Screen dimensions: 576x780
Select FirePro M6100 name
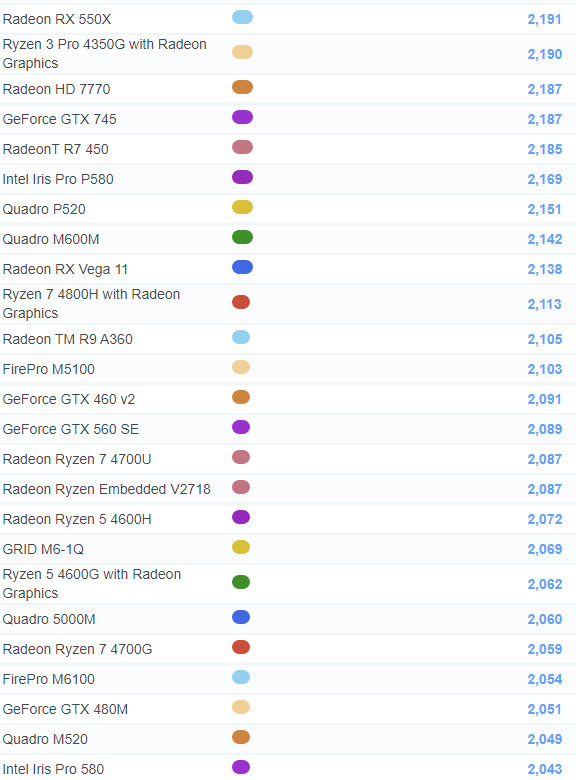point(48,679)
